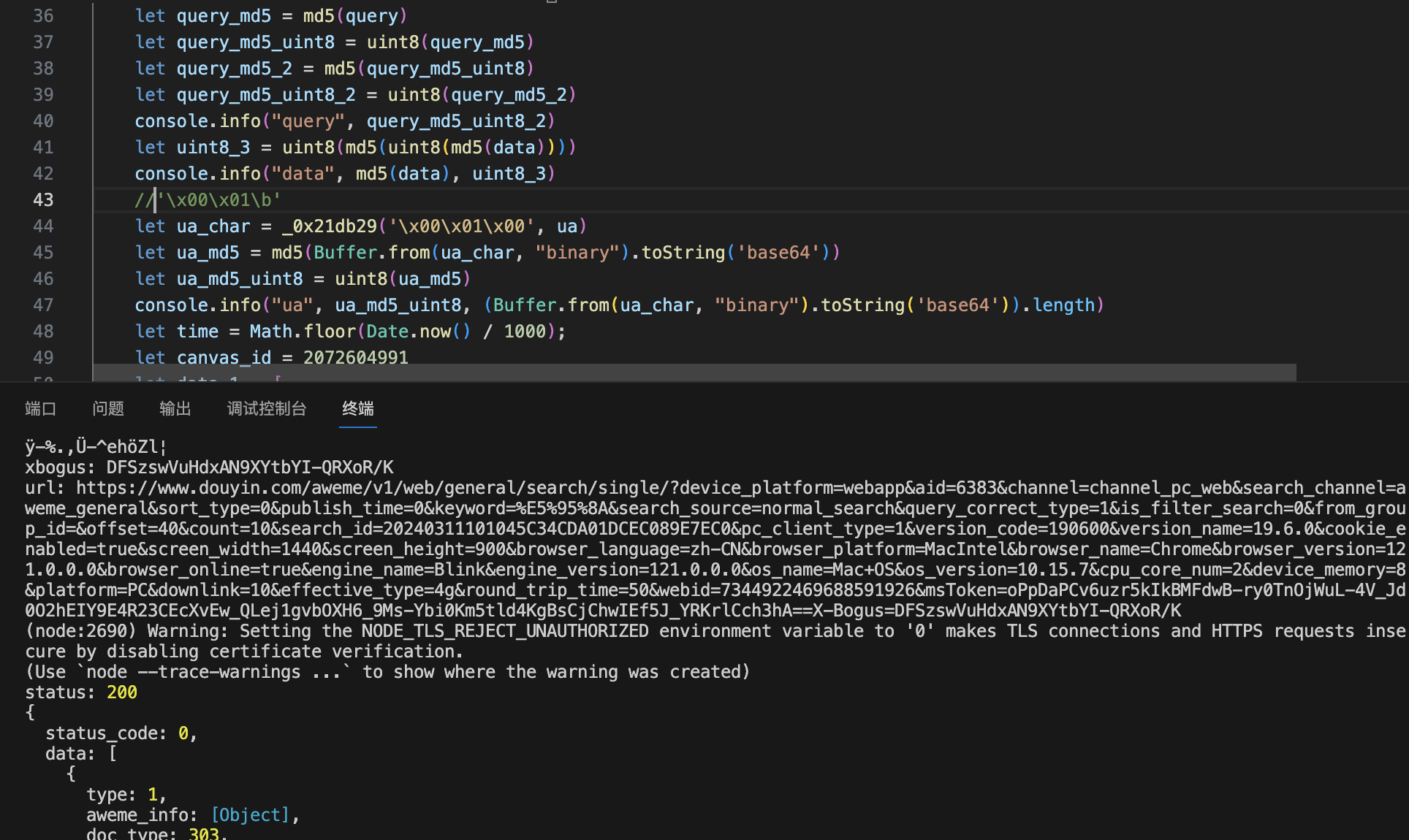The image size is (1409, 840).
Task: Open the 问题 panel tab
Action: coord(107,409)
